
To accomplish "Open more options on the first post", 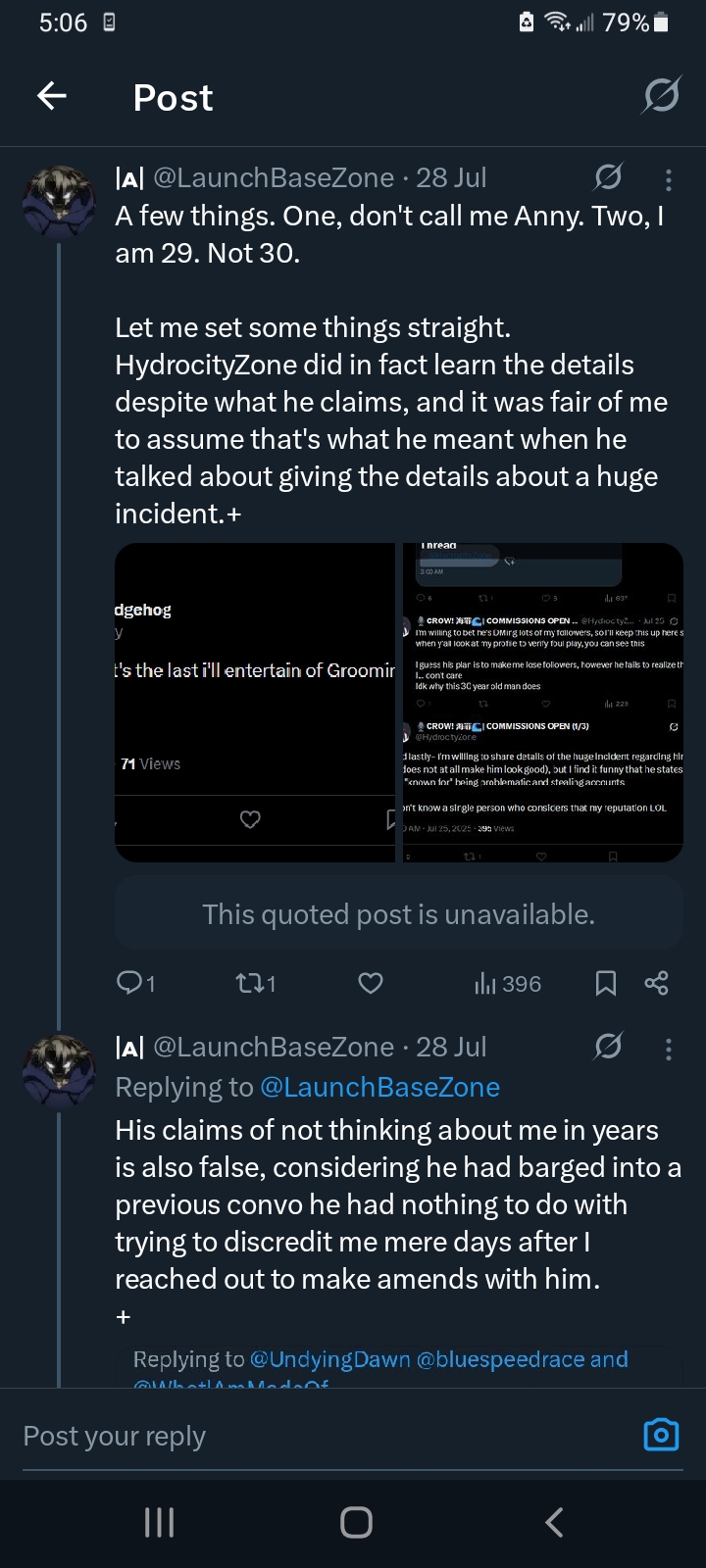I will tap(669, 179).
